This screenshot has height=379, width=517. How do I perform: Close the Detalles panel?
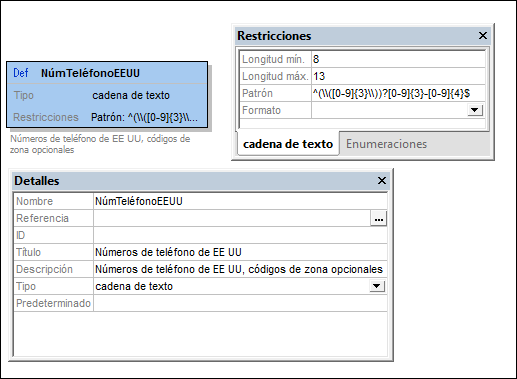coord(382,181)
